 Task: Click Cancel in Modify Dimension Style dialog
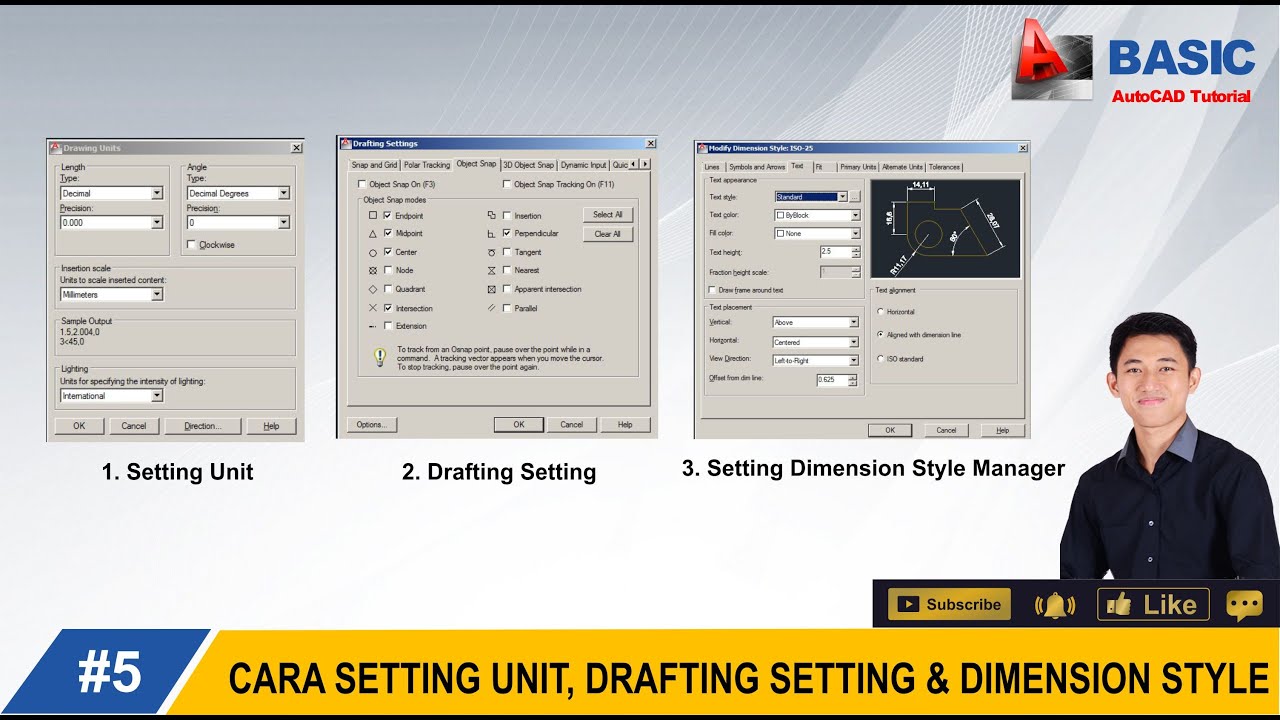946,430
